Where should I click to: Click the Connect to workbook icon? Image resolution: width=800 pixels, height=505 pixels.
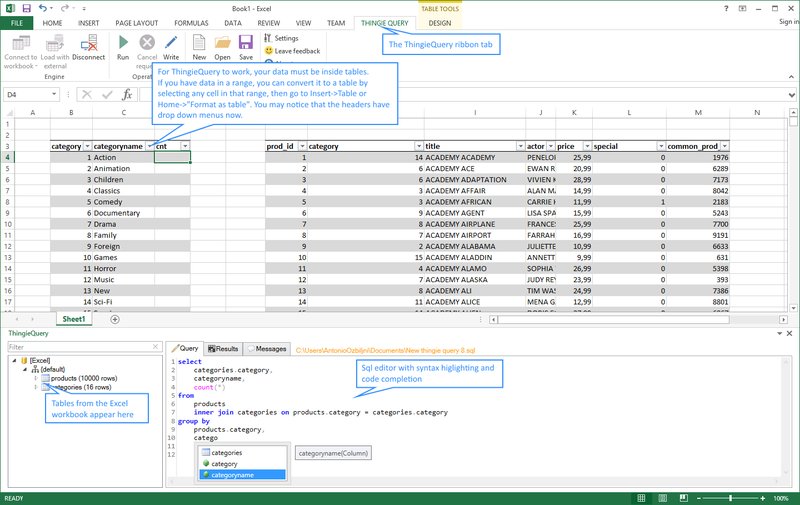pyautogui.click(x=21, y=43)
